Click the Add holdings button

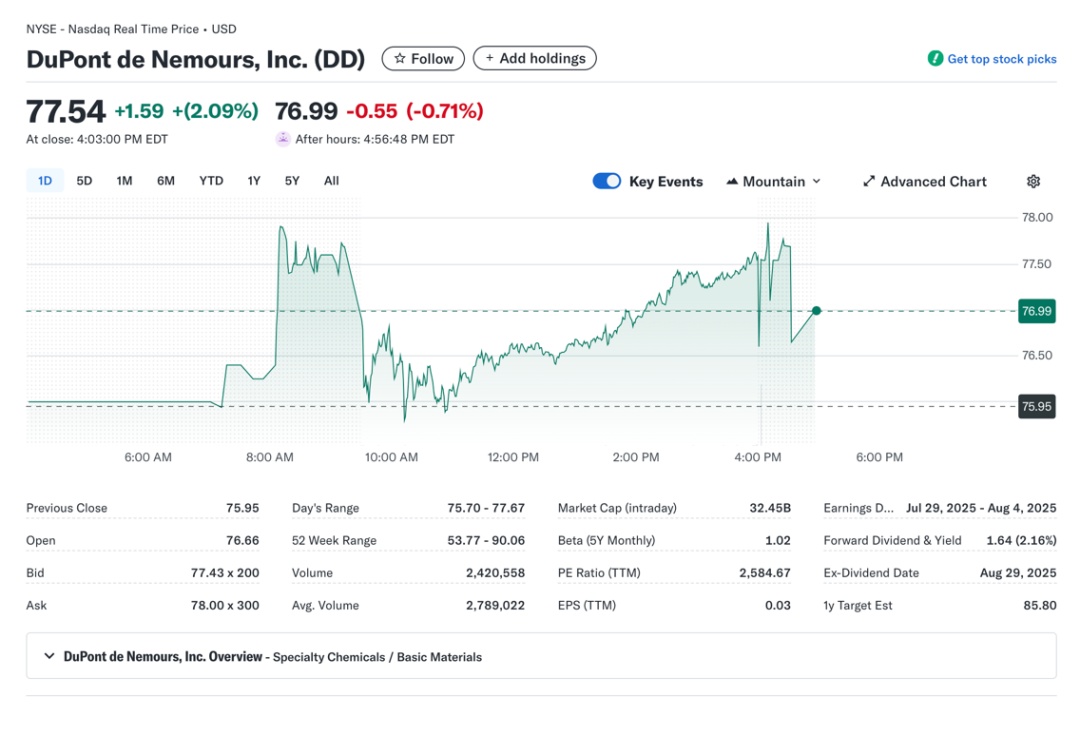tap(534, 58)
